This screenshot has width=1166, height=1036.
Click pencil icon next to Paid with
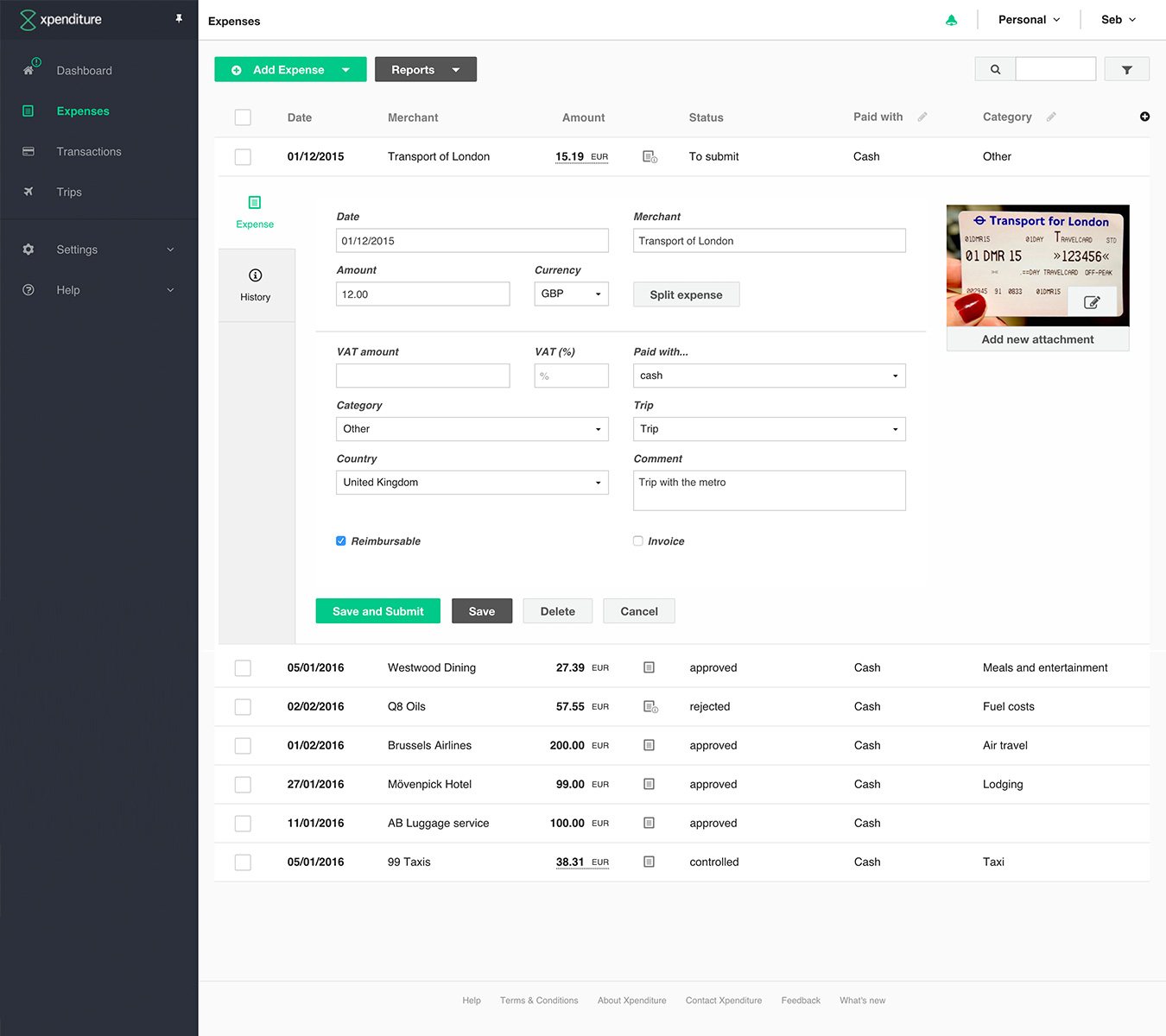922,117
